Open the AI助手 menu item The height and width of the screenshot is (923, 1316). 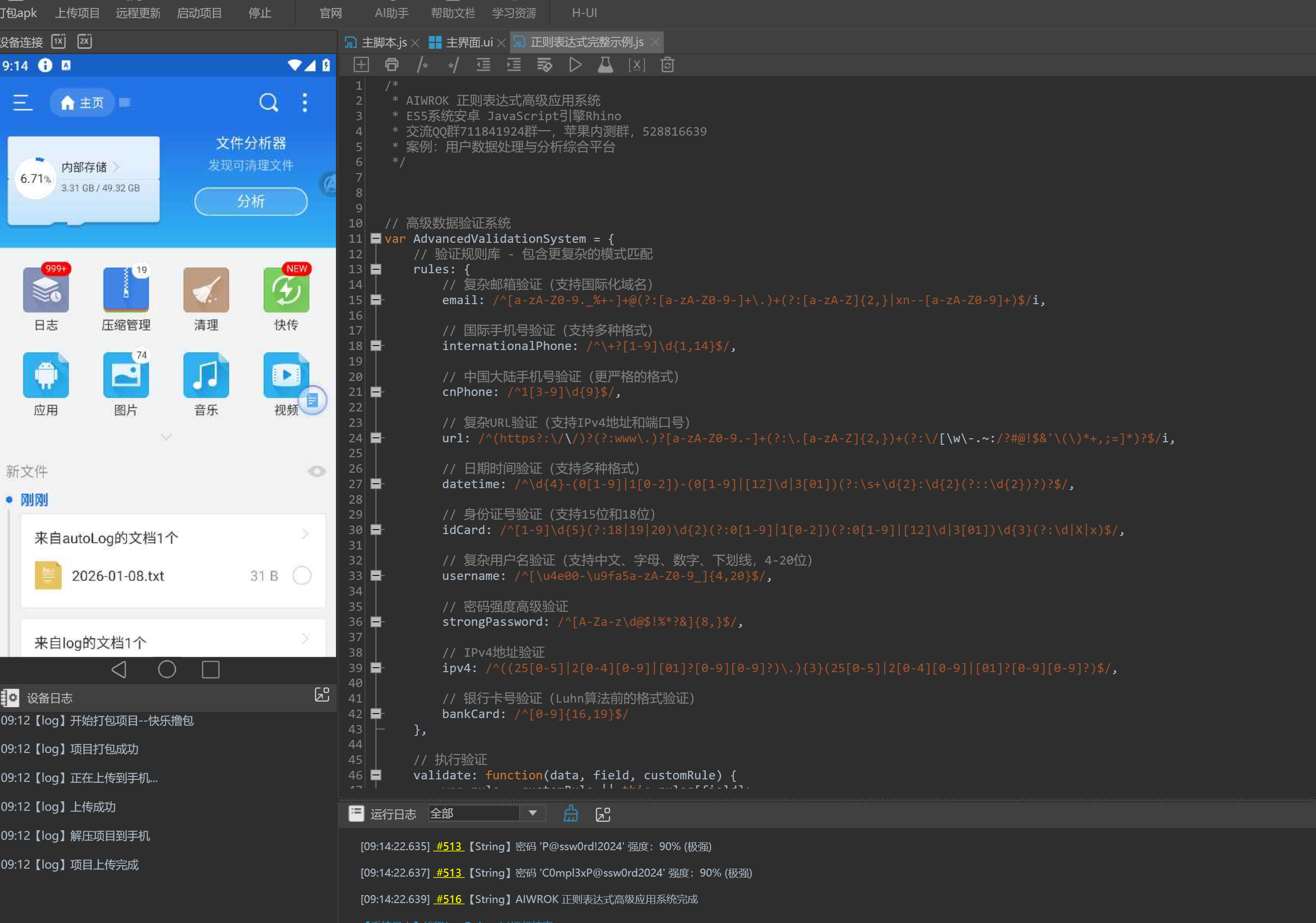click(x=391, y=12)
